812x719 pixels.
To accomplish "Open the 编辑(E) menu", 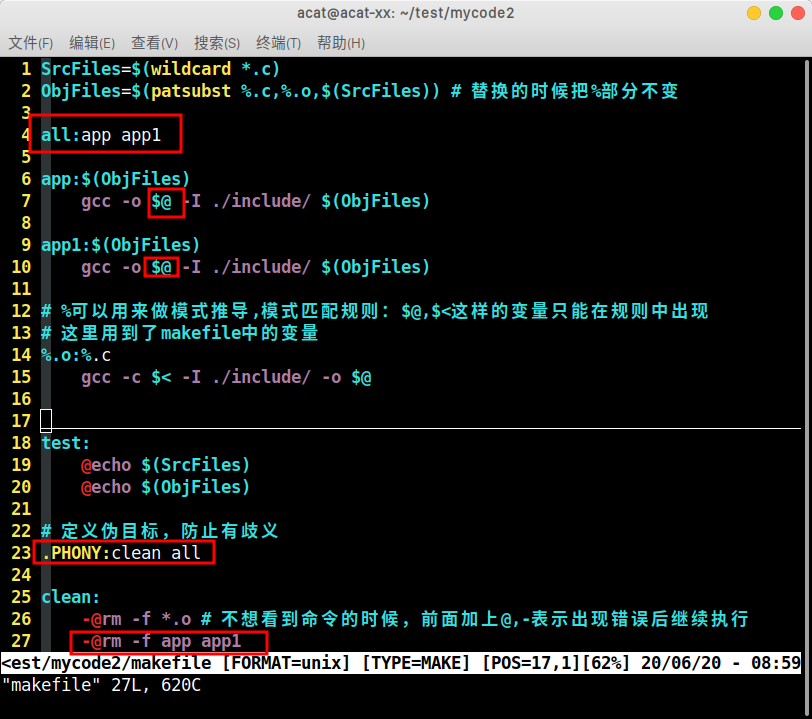I will point(92,43).
